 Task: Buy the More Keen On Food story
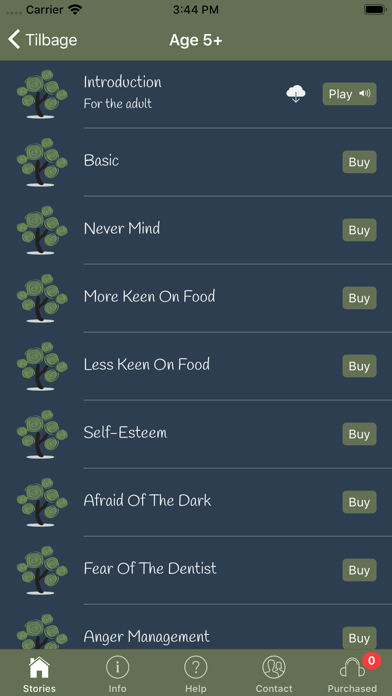359,298
